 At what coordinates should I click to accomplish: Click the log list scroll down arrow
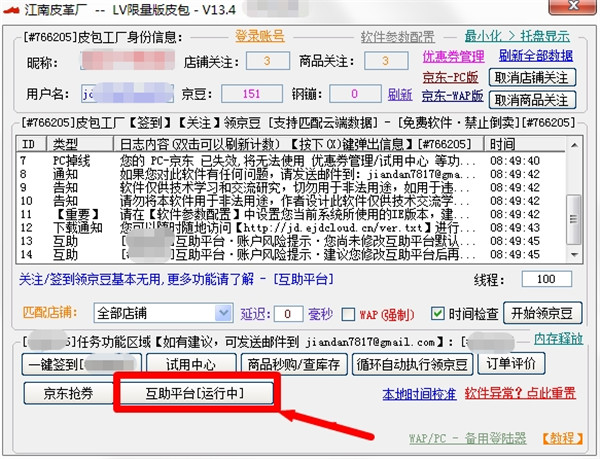(574, 255)
